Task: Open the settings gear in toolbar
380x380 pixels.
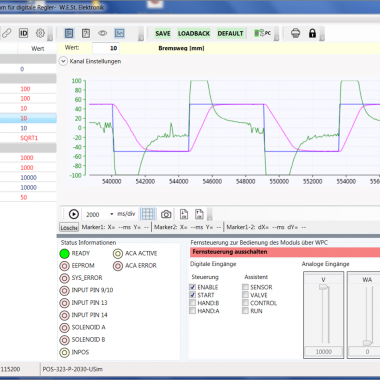Action: (40, 33)
